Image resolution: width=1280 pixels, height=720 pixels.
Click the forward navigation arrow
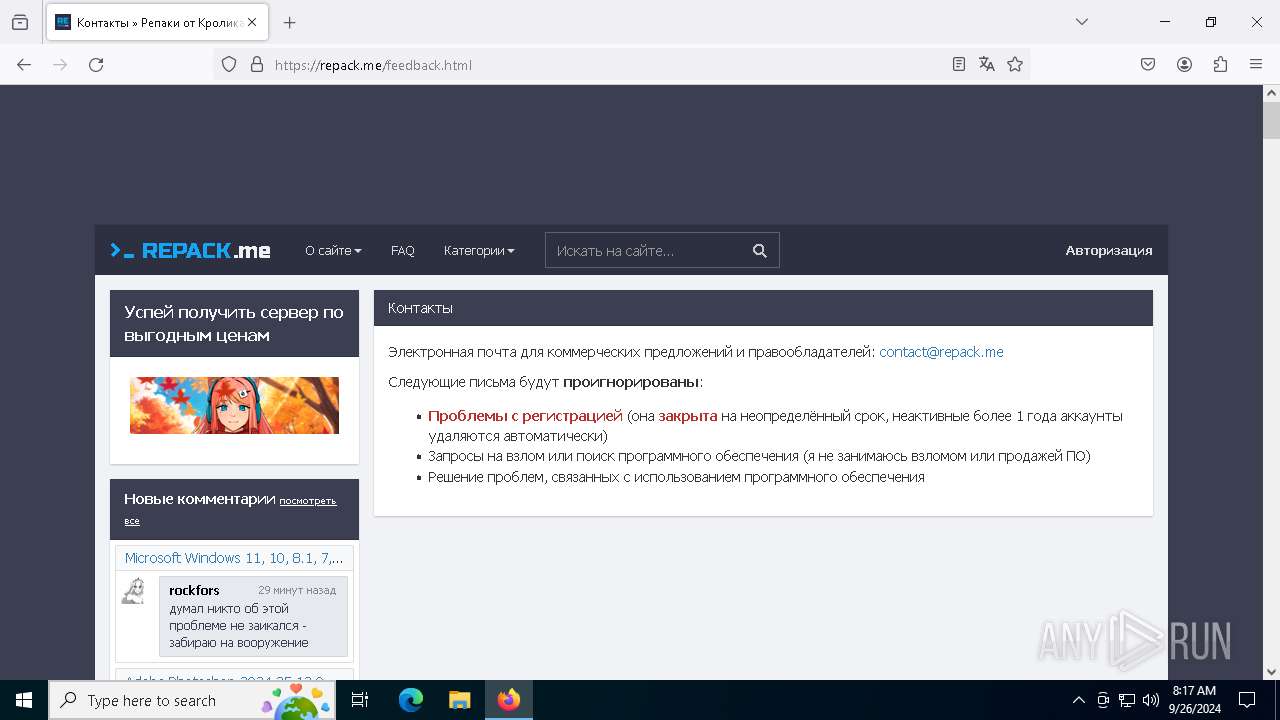pyautogui.click(x=60, y=64)
